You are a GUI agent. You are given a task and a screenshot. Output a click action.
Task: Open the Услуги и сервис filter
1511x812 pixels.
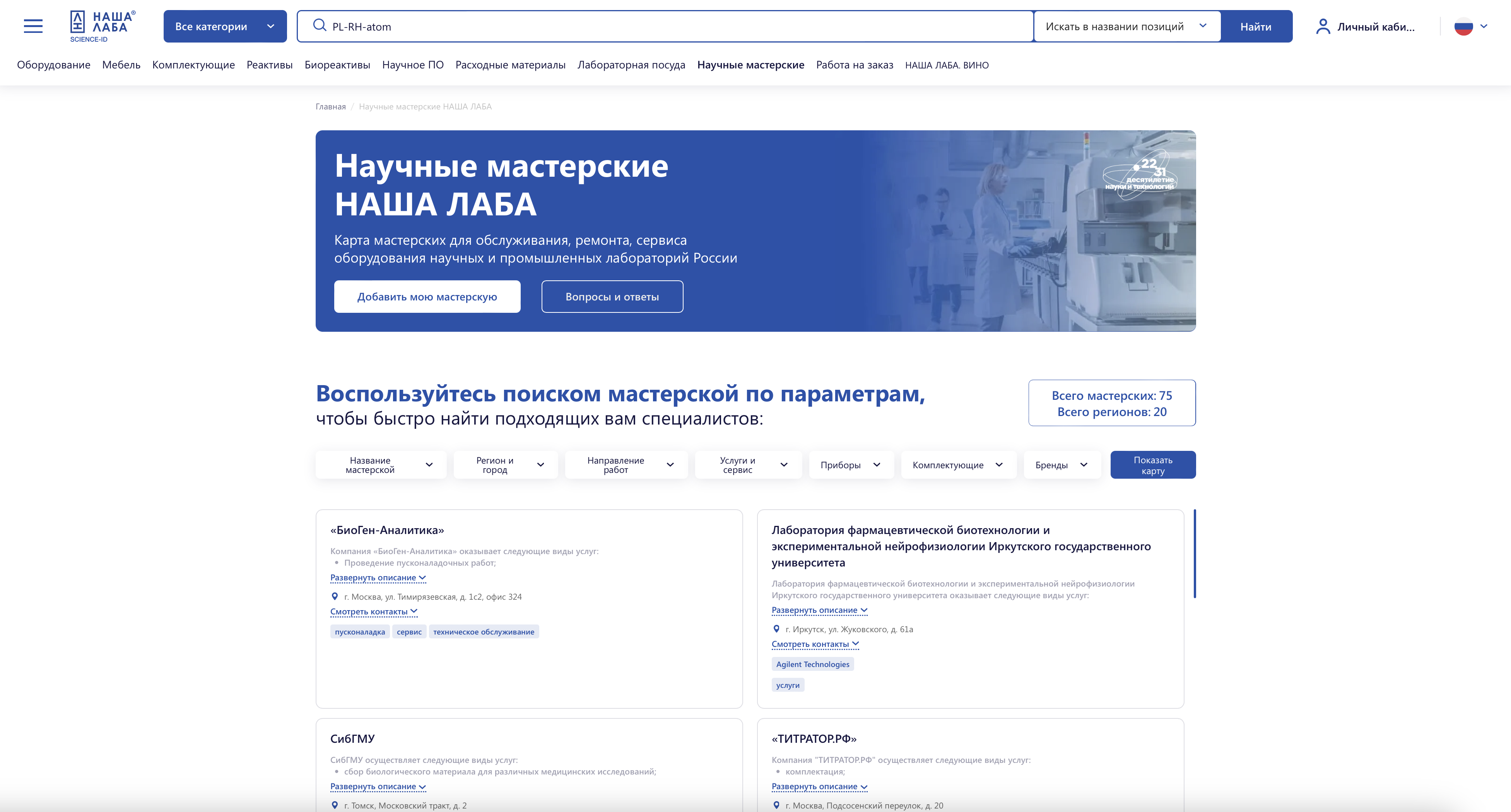[x=748, y=465]
